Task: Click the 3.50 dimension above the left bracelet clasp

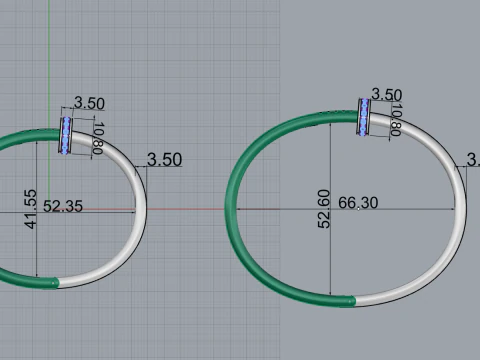Action: click(89, 103)
